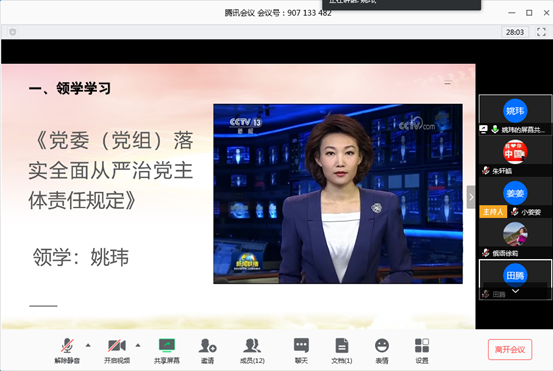Unmute the microphone with 解除静音
553x371 pixels.
pyautogui.click(x=67, y=351)
